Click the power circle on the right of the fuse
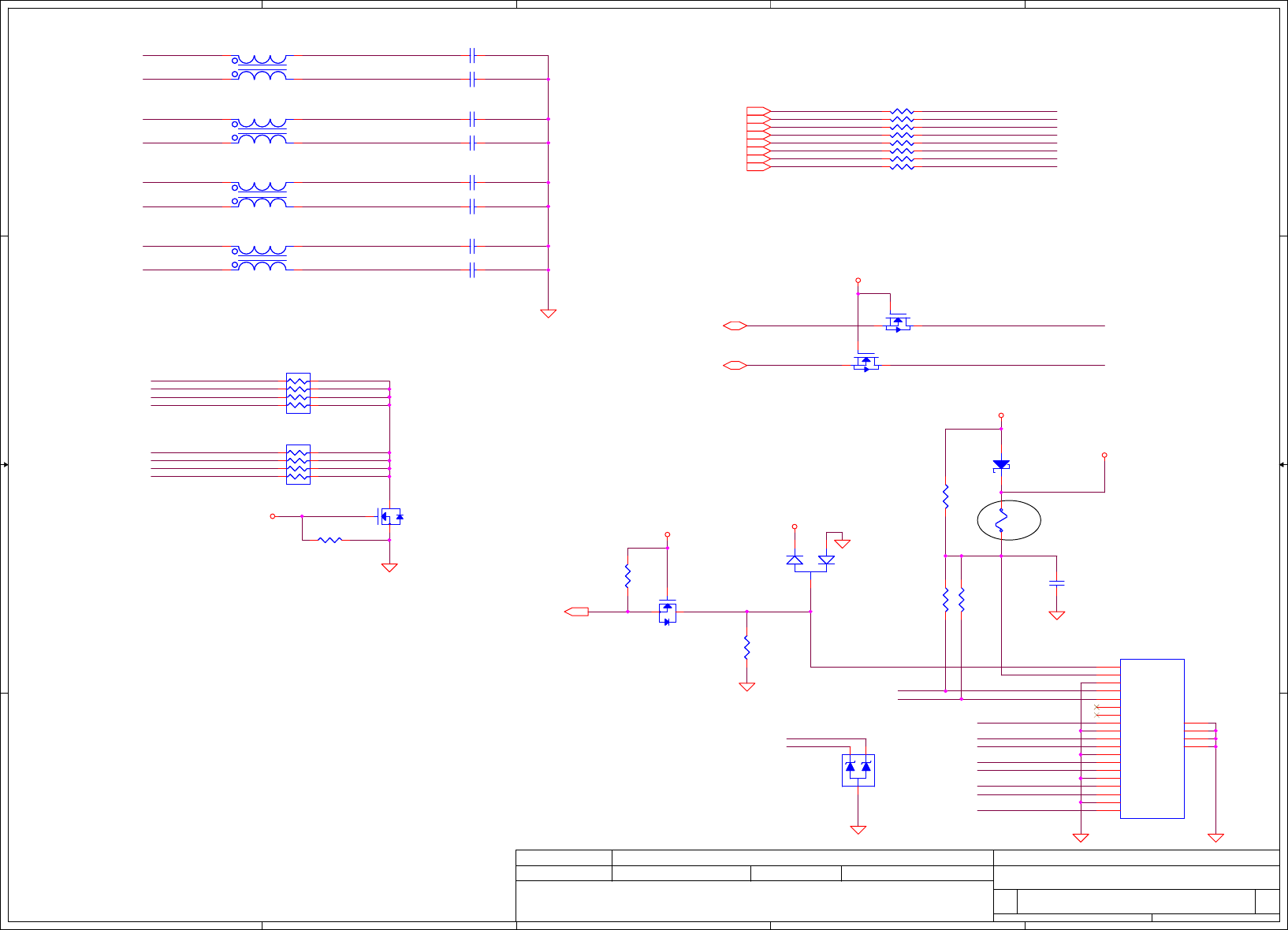Screen dimensions: 1288x930 pyautogui.click(x=1104, y=455)
